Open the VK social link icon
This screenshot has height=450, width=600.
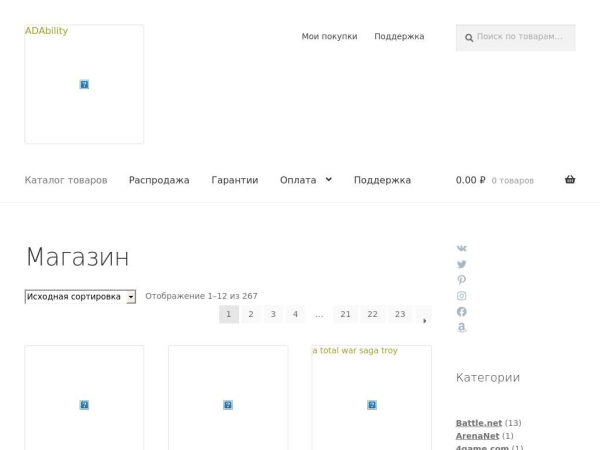[461, 248]
